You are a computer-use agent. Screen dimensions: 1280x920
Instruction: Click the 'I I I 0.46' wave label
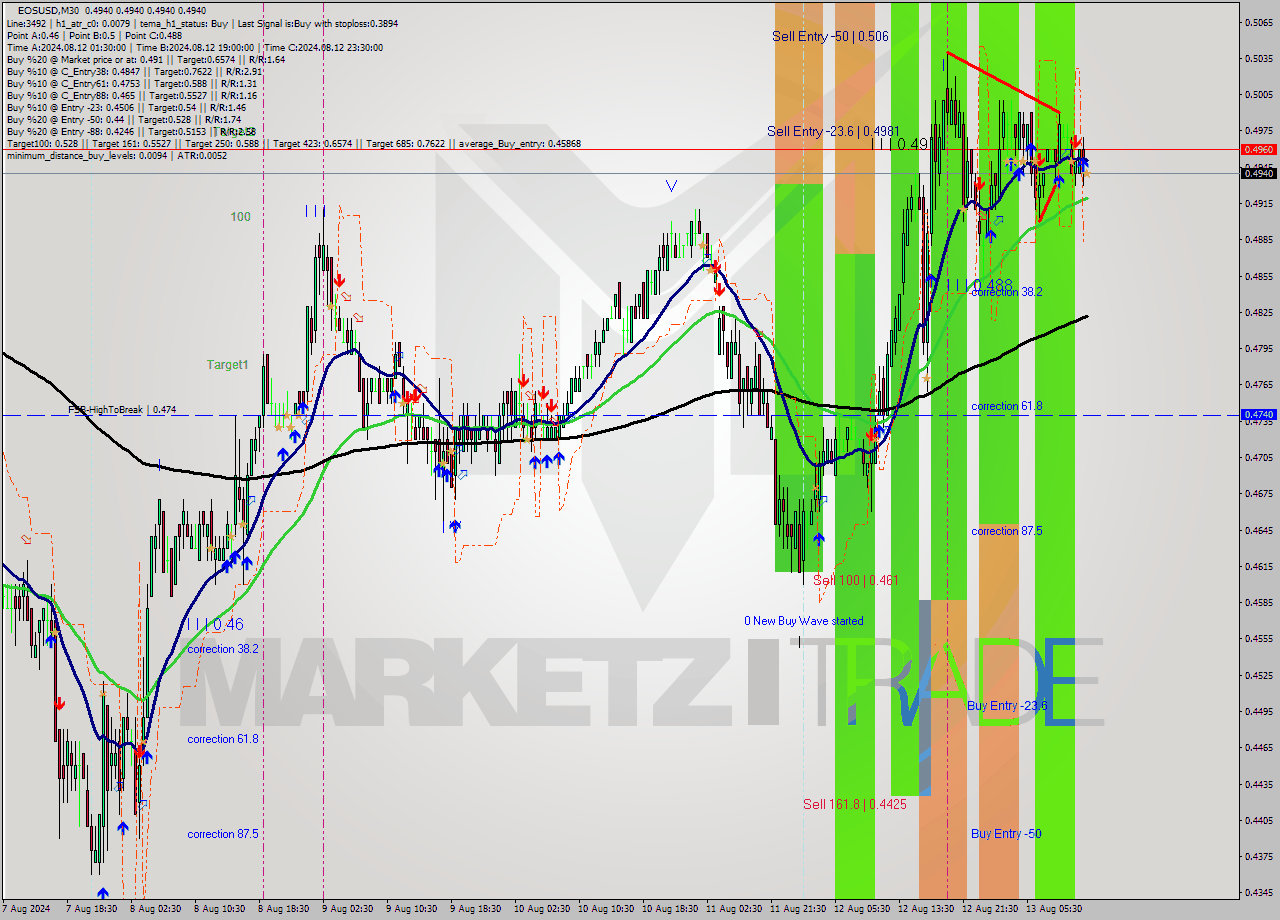pyautogui.click(x=214, y=624)
